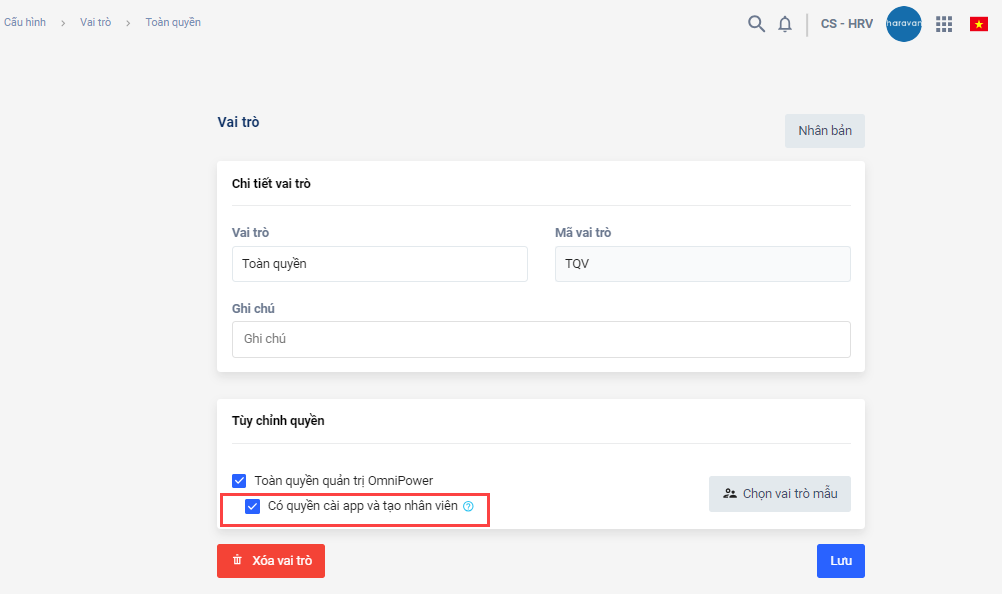The width and height of the screenshot is (1002, 594).
Task: Open the search magnifier icon
Action: (x=756, y=24)
